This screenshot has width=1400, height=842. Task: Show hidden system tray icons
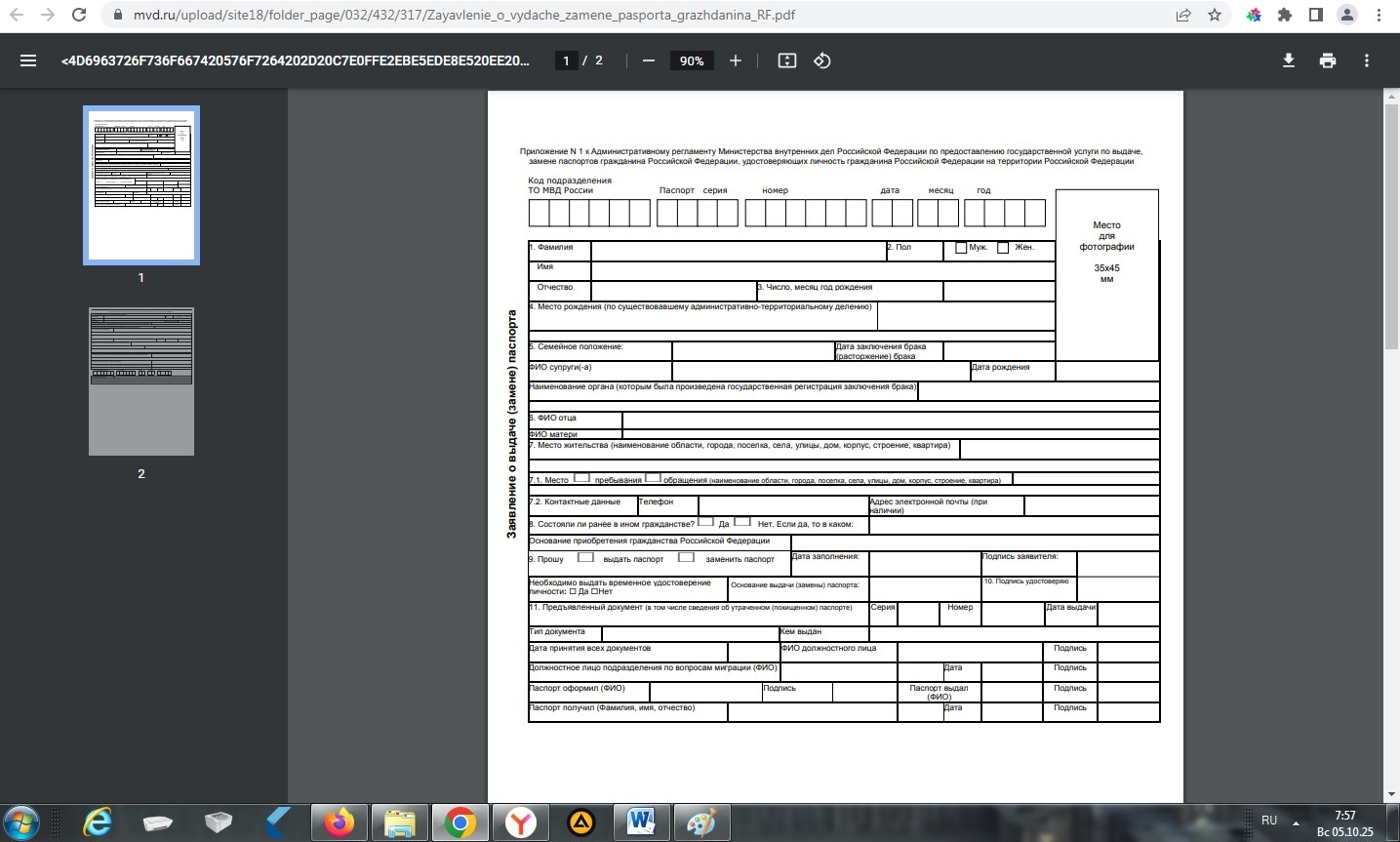[1298, 822]
